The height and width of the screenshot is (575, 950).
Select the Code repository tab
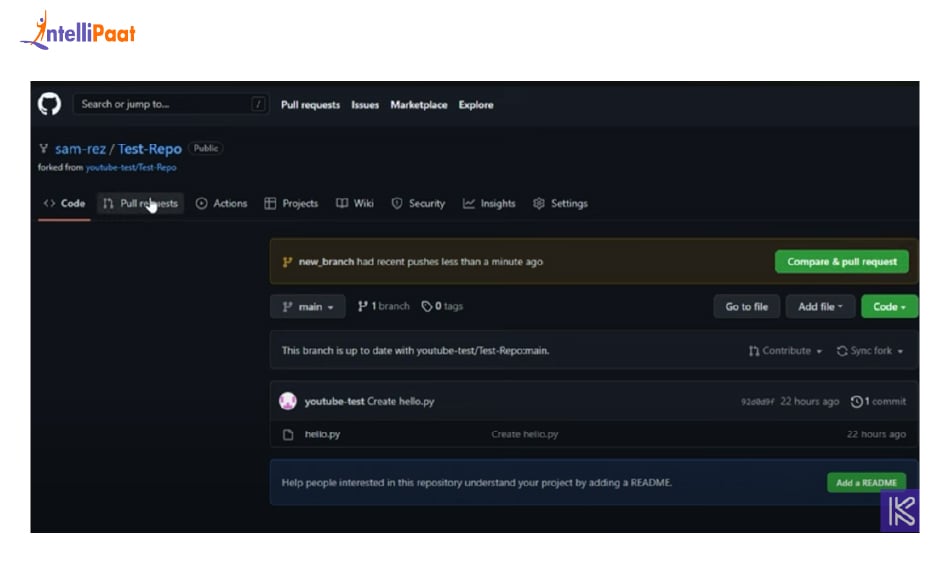(64, 204)
